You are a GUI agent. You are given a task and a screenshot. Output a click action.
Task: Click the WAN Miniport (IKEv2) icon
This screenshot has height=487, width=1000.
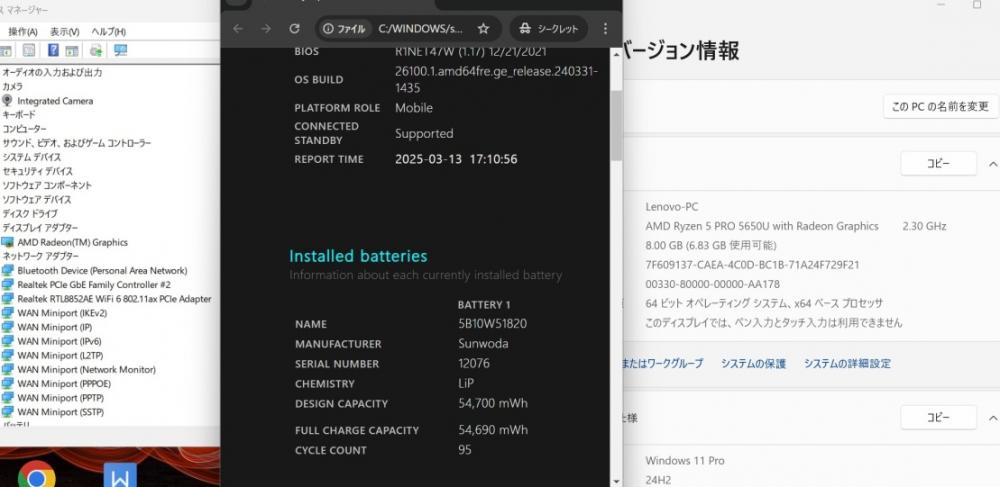tap(7, 313)
